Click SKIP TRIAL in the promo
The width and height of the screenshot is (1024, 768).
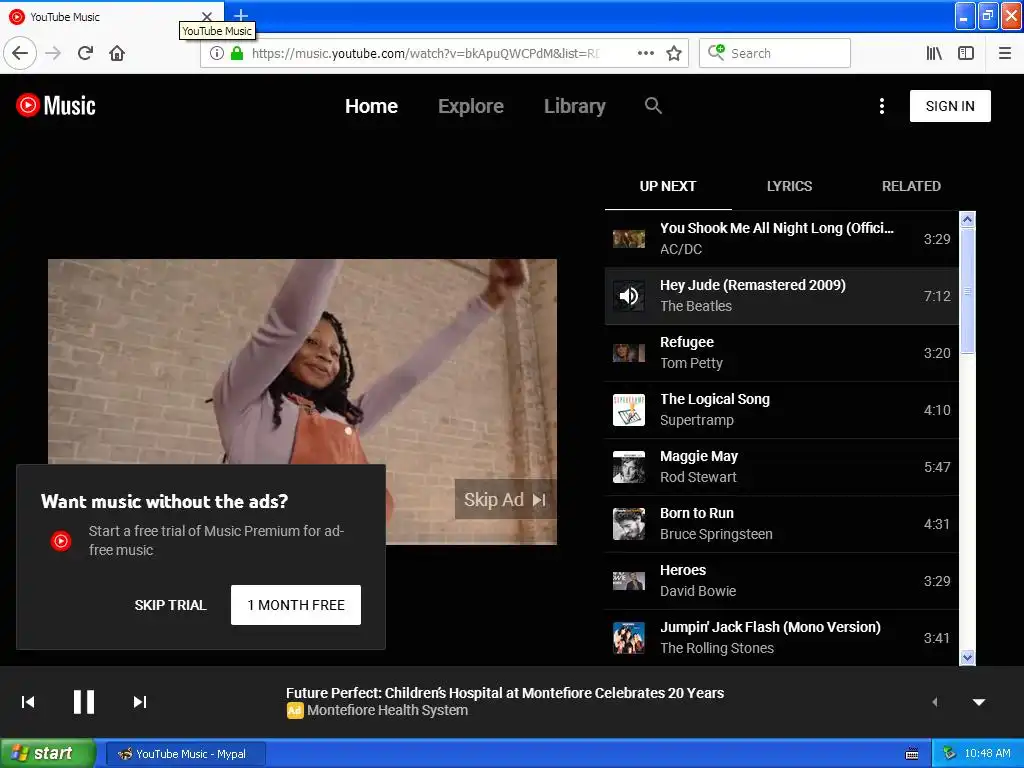[170, 605]
